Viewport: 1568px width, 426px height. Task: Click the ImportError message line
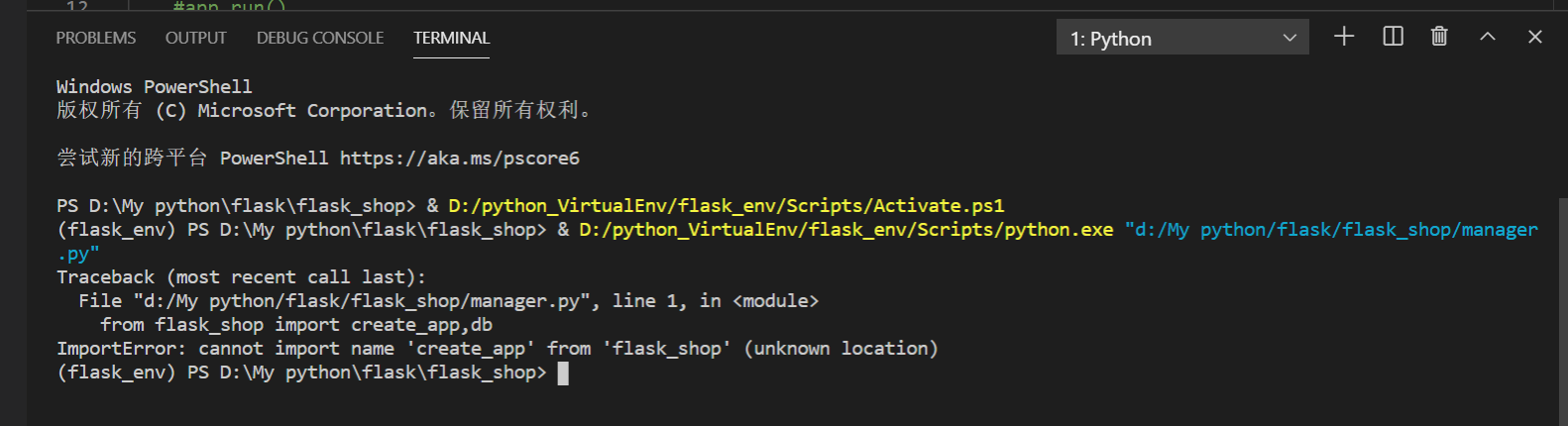click(x=498, y=349)
